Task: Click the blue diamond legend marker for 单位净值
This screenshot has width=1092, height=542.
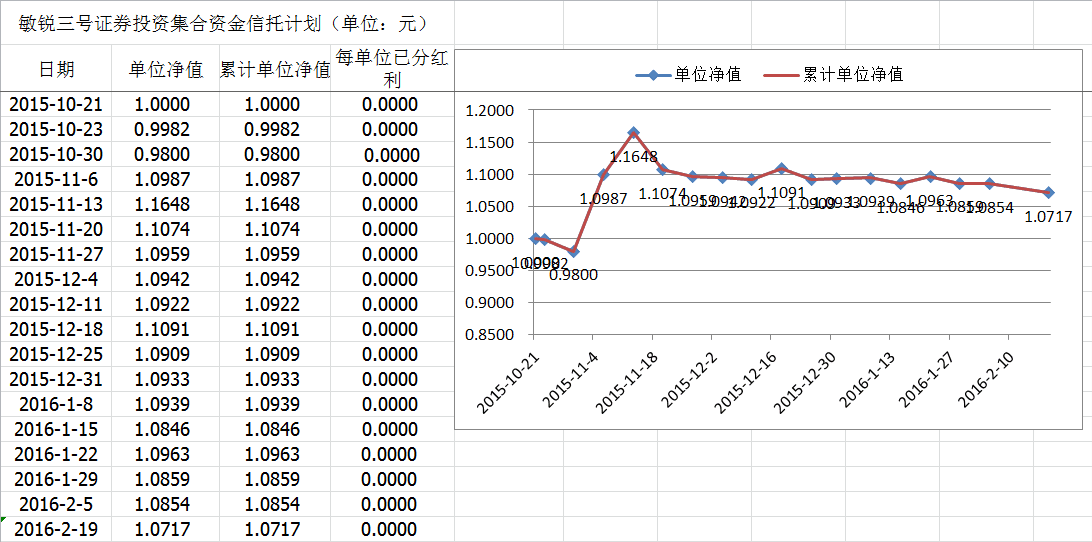Action: (x=653, y=75)
